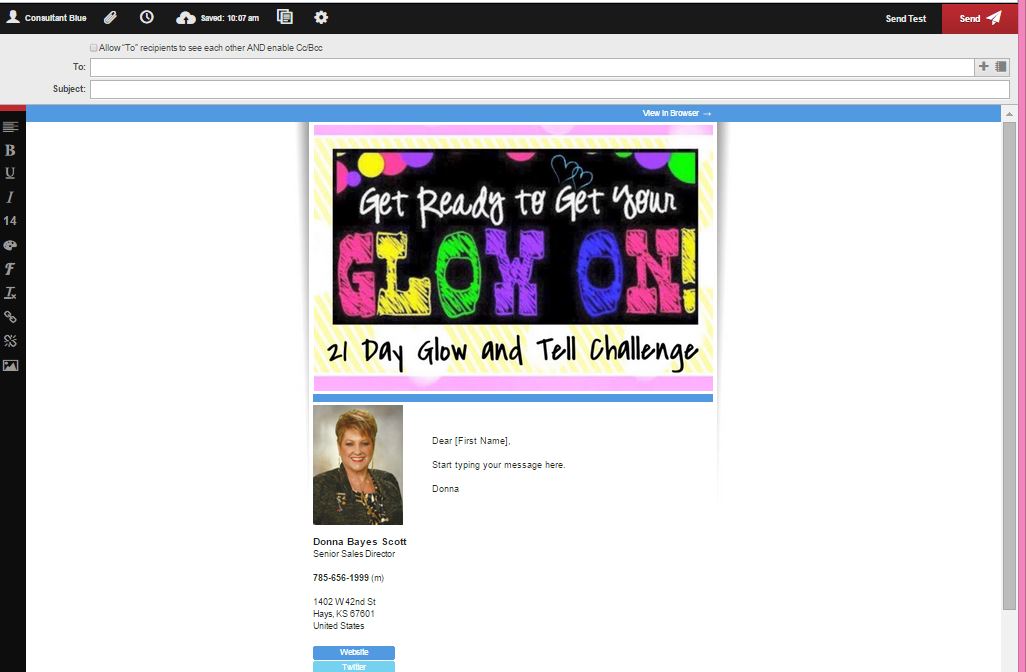Screen dimensions: 1026x672
Task: Click the insert image icon
Action: click(x=10, y=365)
